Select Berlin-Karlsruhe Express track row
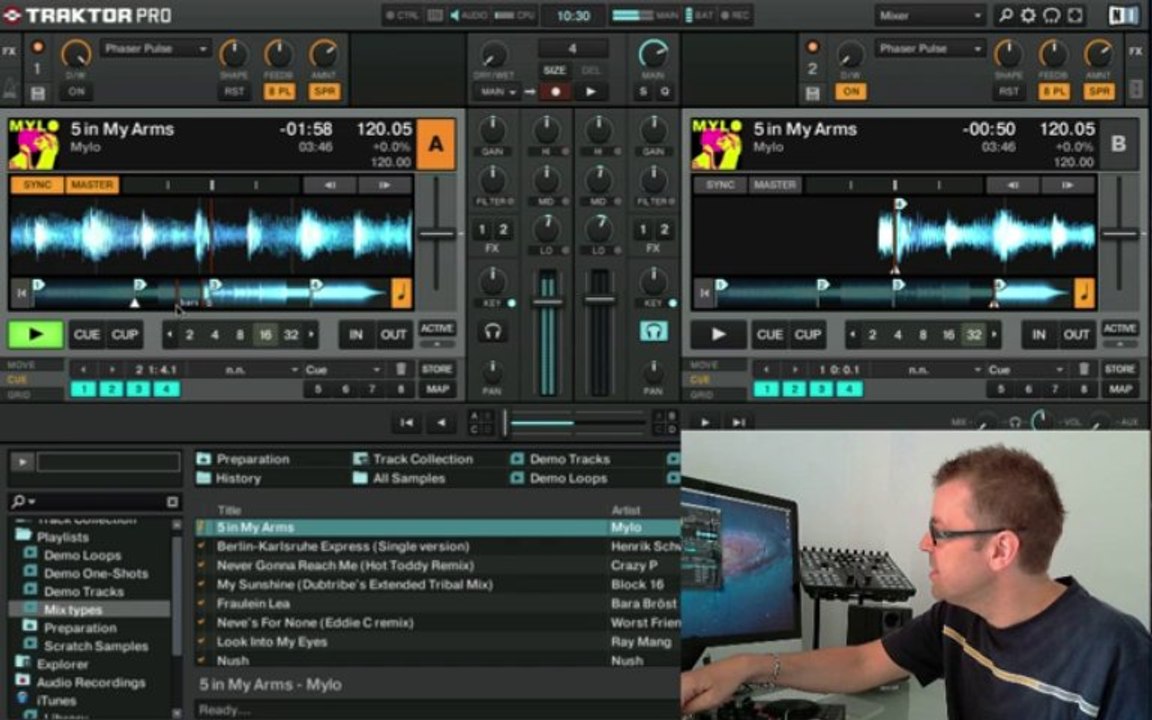The height and width of the screenshot is (720, 1152). (x=437, y=547)
